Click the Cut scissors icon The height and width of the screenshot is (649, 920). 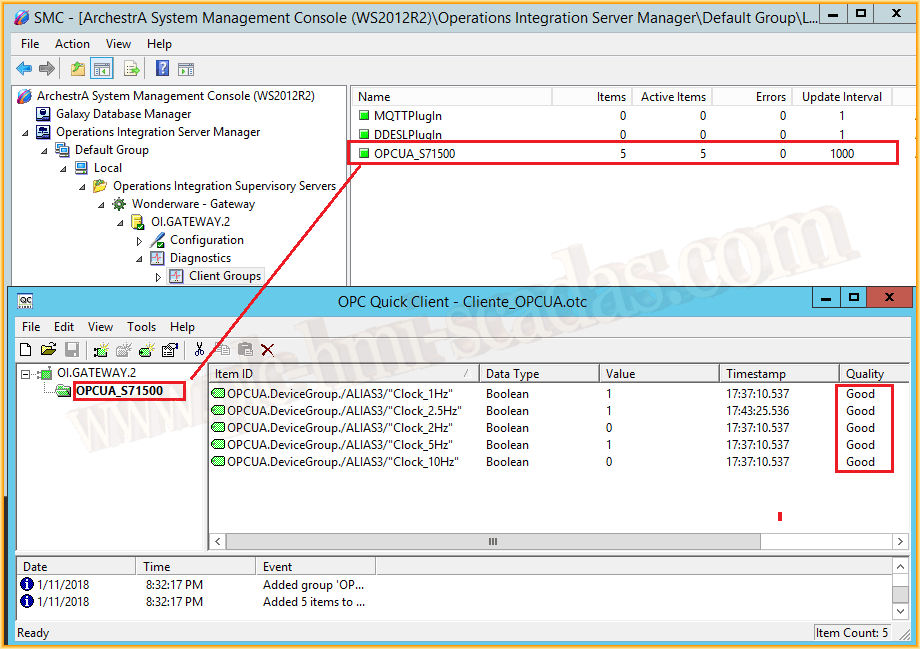[x=199, y=349]
